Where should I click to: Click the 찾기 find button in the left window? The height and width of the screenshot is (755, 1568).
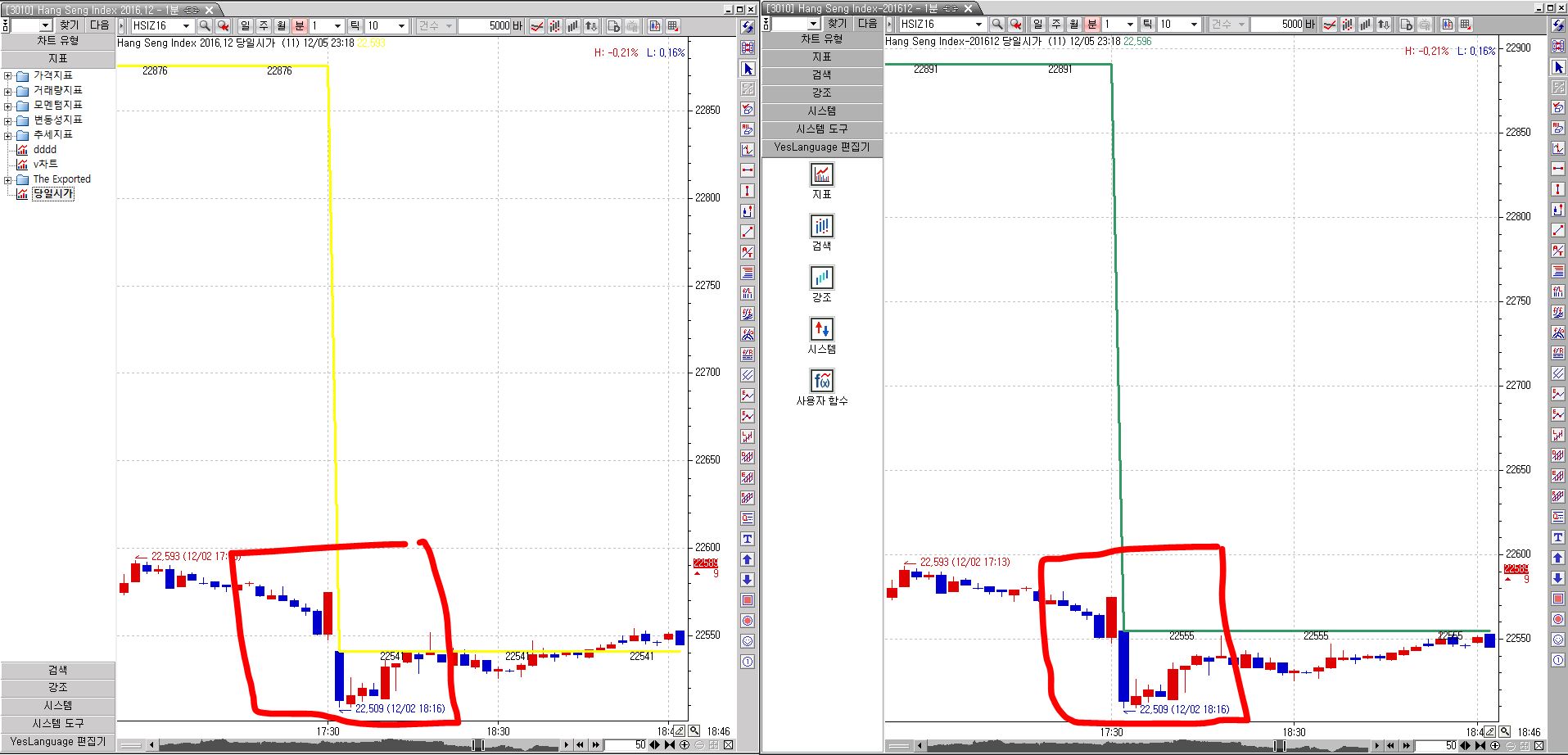70,26
